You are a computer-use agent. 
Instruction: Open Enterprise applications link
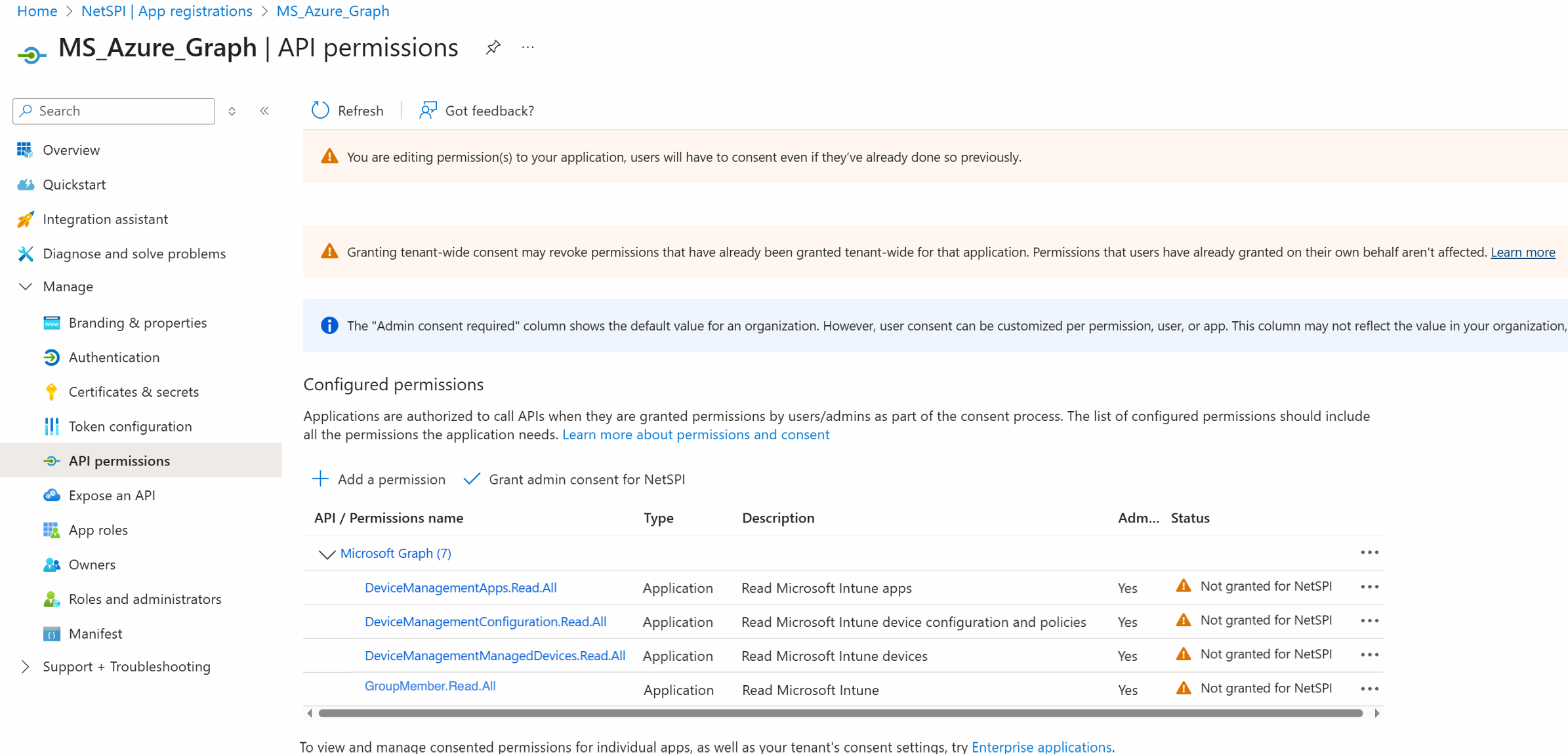point(1041,747)
